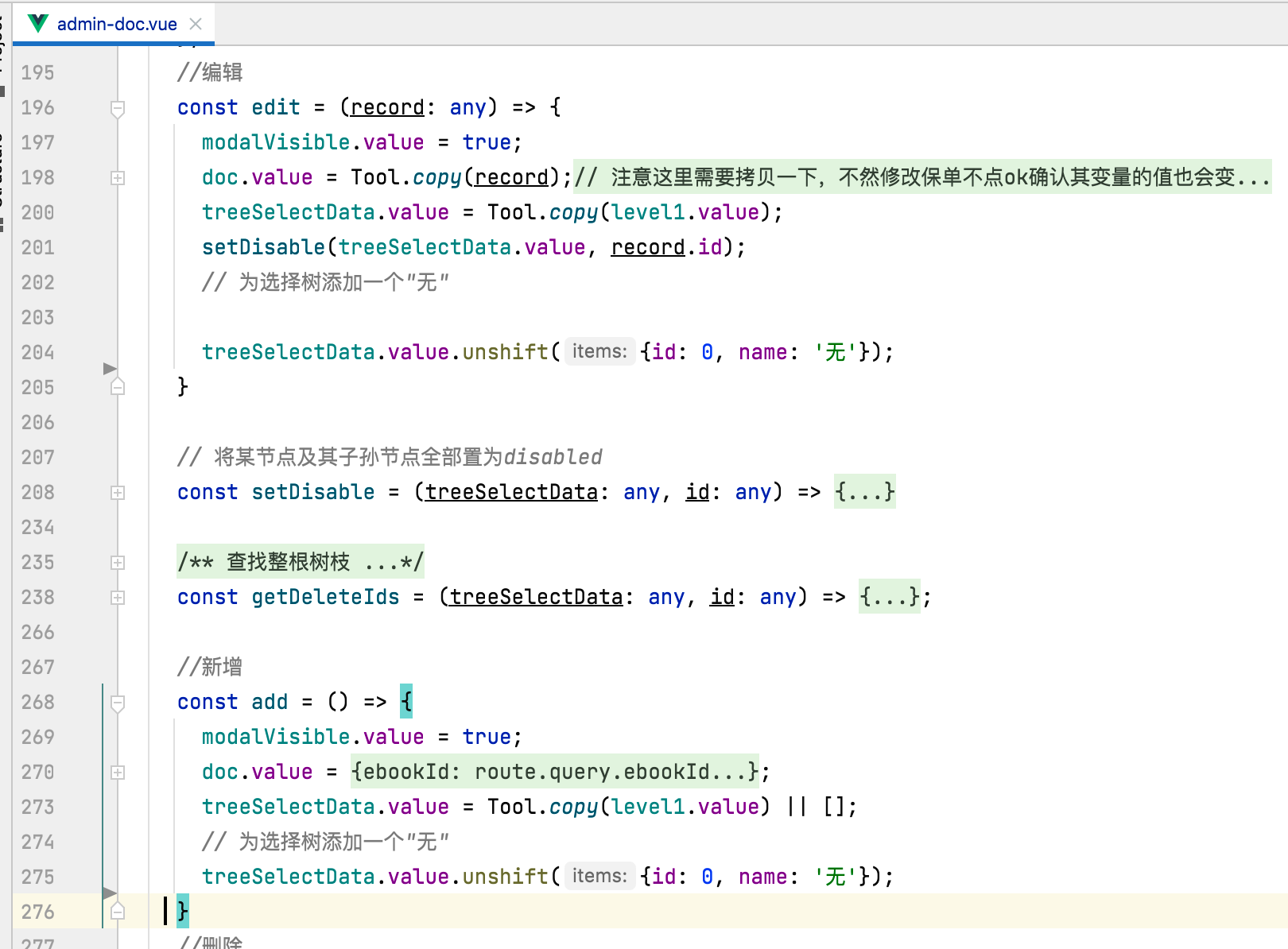
Task: Expand the folded ebookId object on line 270
Action: pos(555,771)
